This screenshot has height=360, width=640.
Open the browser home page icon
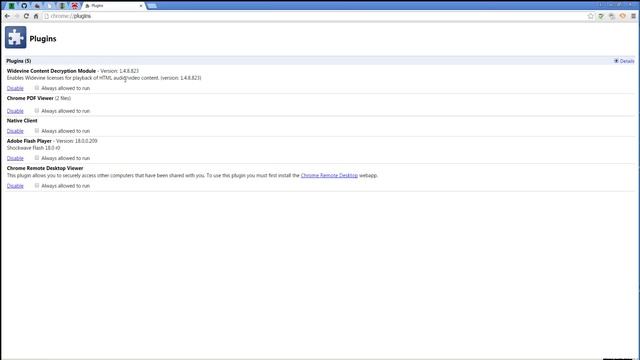(x=36, y=16)
